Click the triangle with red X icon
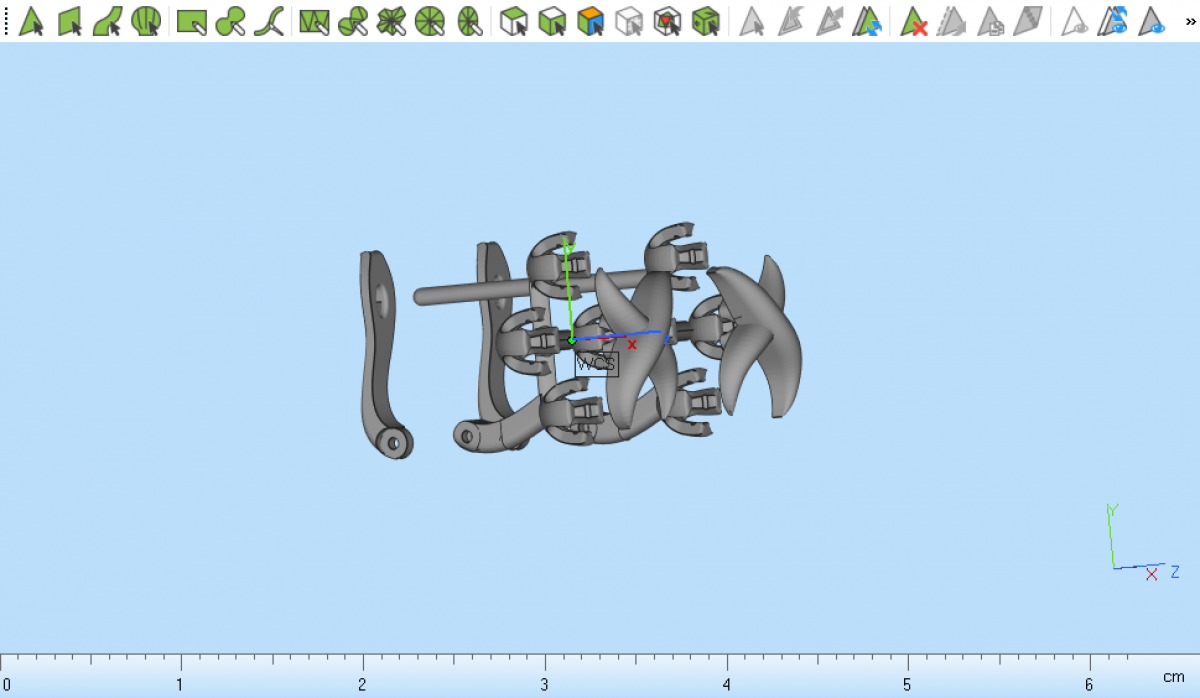Screen dimensions: 1200x698 coord(914,21)
